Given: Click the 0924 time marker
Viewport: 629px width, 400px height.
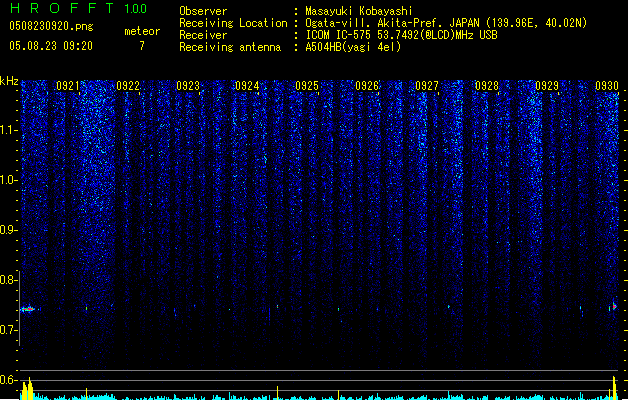Looking at the screenshot, I should (247, 86).
